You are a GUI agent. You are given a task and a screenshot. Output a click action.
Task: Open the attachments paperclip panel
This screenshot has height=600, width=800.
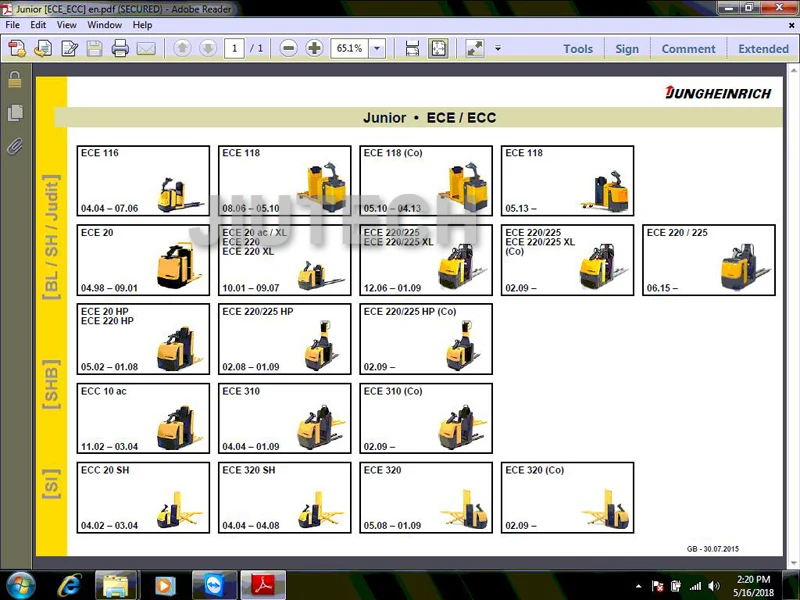click(x=15, y=147)
